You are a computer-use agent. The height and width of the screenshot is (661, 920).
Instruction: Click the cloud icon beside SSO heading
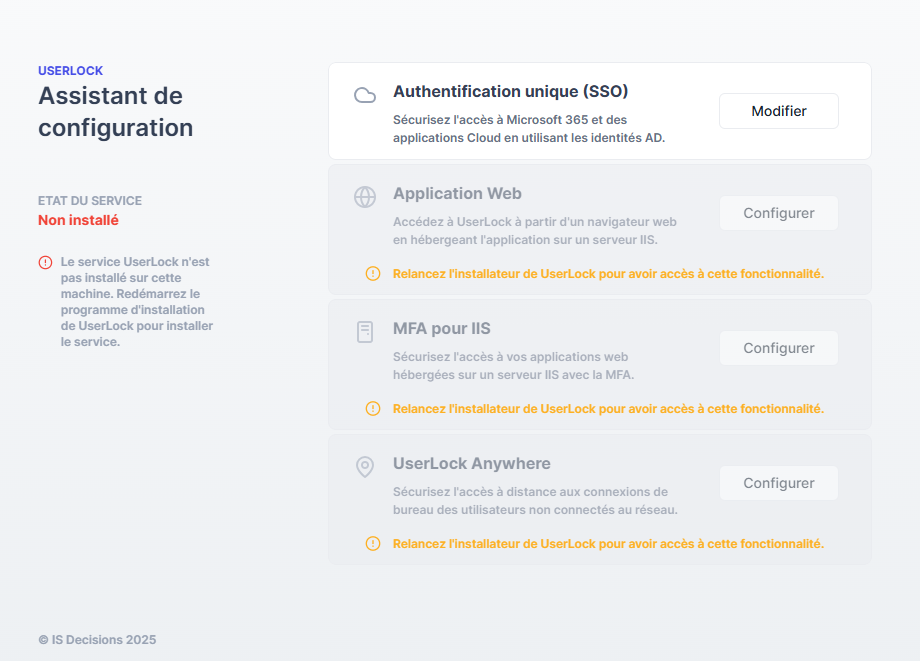(x=365, y=95)
